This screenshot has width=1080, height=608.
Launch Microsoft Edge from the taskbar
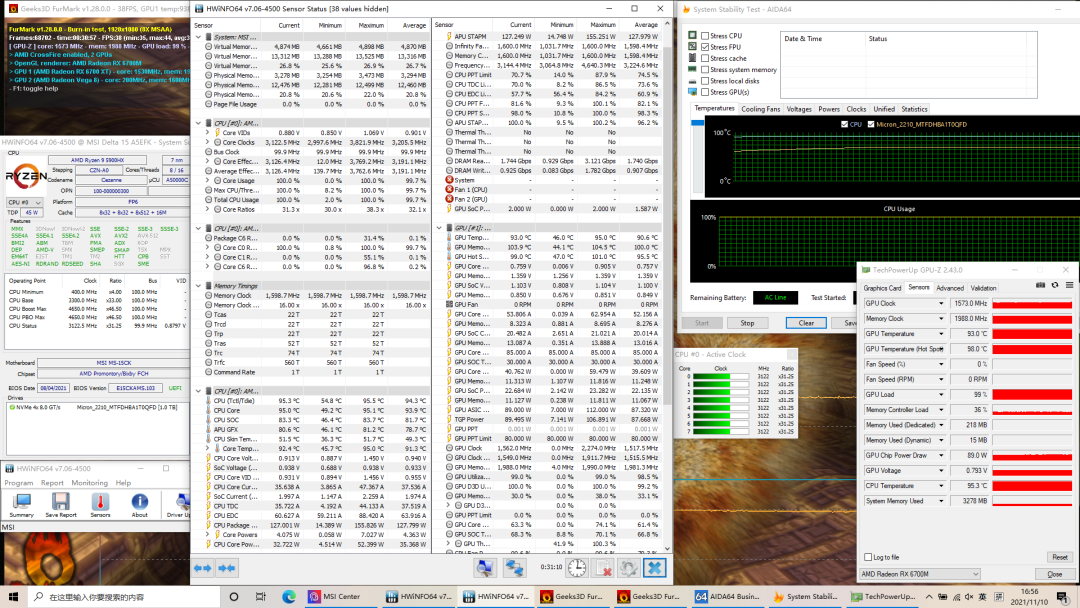click(x=289, y=597)
